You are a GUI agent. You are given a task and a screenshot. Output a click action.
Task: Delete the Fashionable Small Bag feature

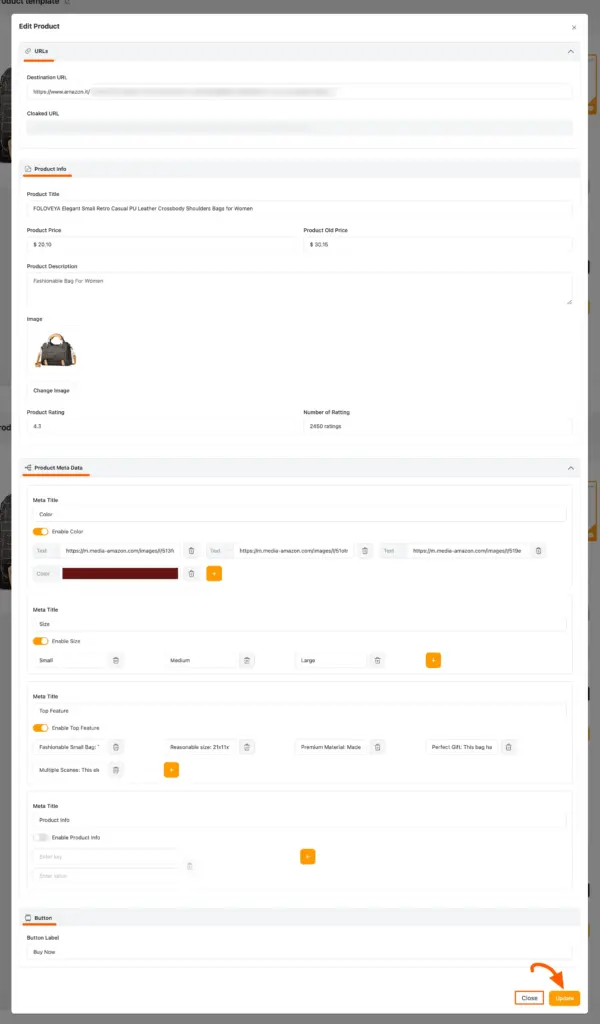tap(116, 746)
